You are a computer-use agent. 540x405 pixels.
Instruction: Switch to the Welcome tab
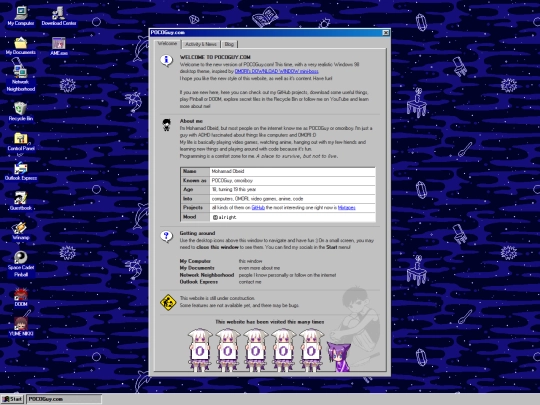coord(167,43)
